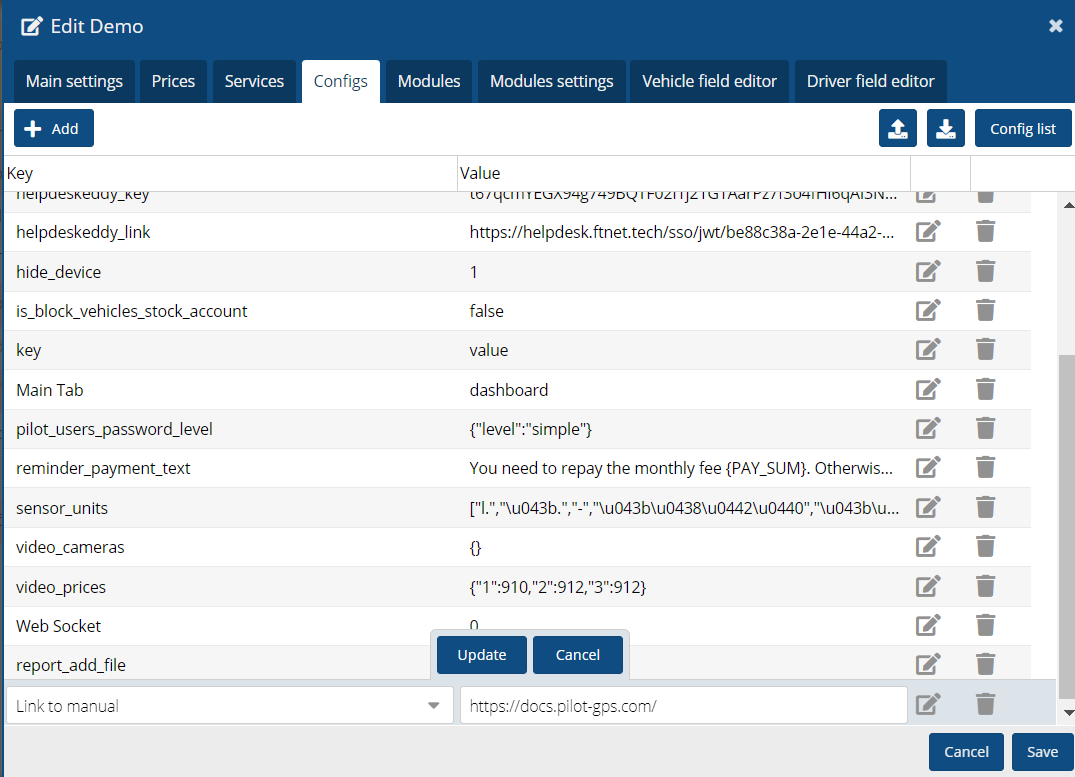Screen dimensions: 1075x777
Task: Switch to the Modules settings tab
Action: pos(551,81)
